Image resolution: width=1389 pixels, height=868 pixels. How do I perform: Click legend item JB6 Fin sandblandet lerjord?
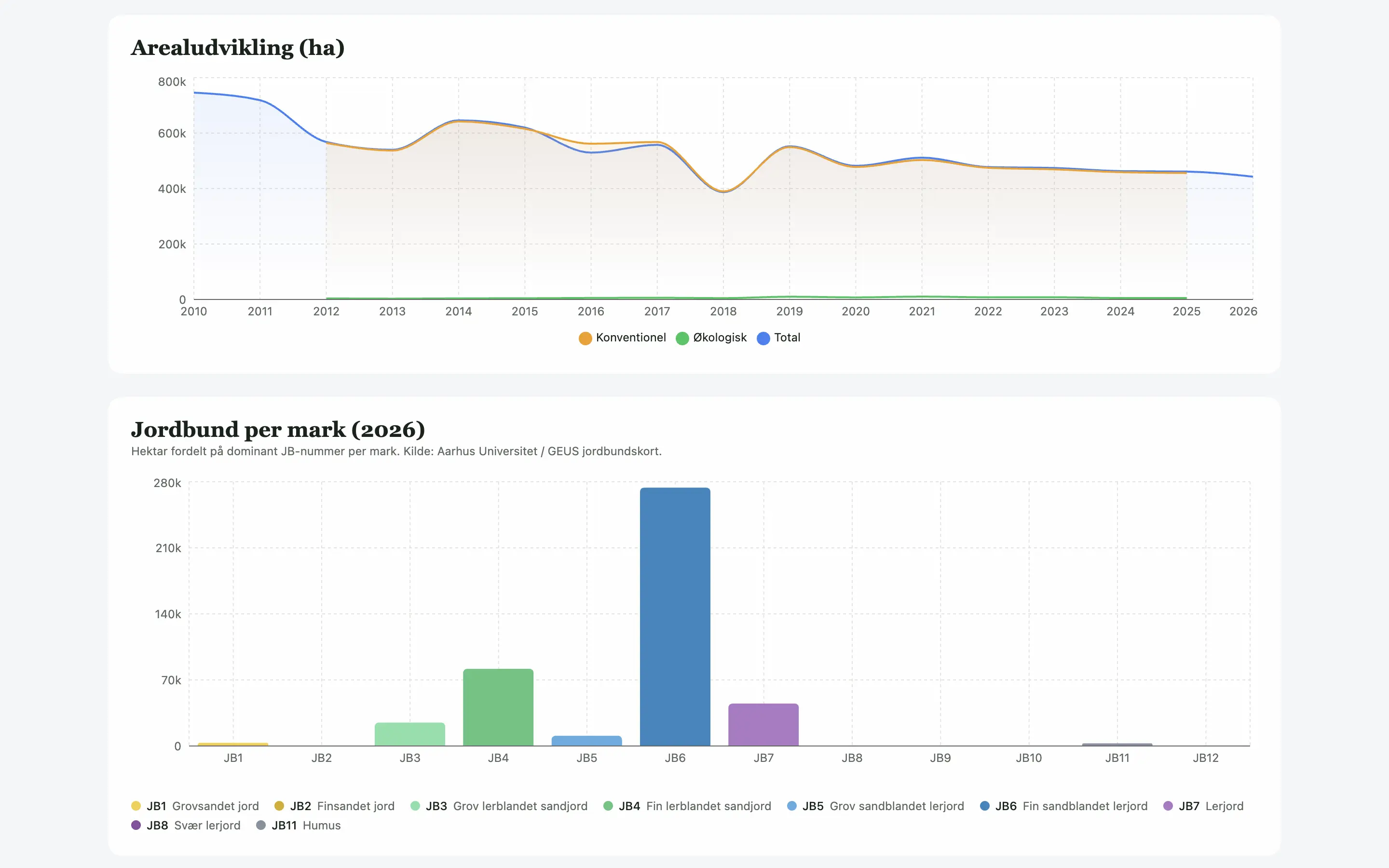coord(1064,806)
